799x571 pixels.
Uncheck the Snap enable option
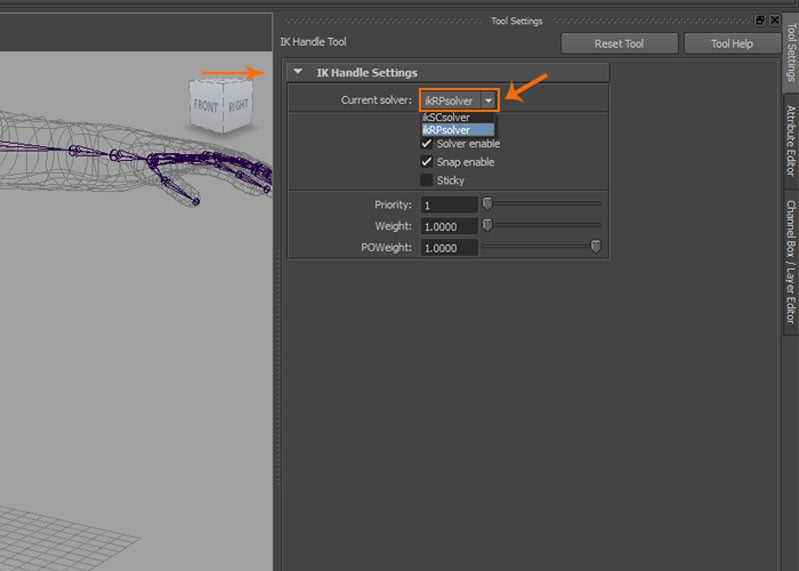(x=427, y=162)
